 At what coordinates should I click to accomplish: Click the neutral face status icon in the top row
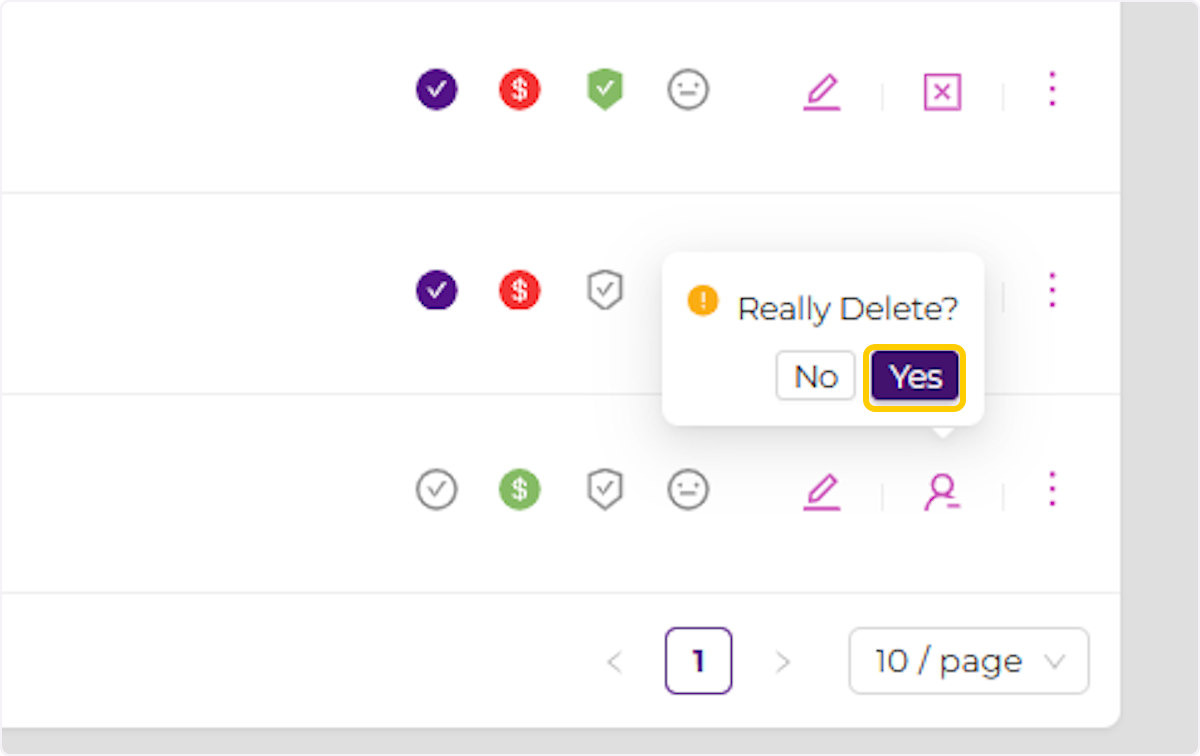point(687,89)
